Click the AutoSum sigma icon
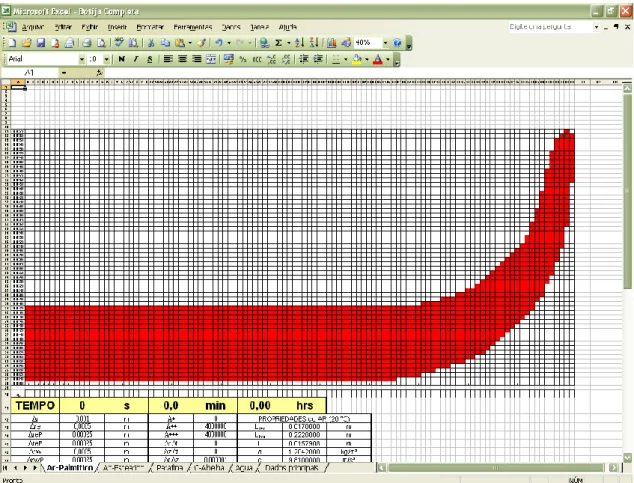The height and width of the screenshot is (483, 634). pyautogui.click(x=278, y=43)
